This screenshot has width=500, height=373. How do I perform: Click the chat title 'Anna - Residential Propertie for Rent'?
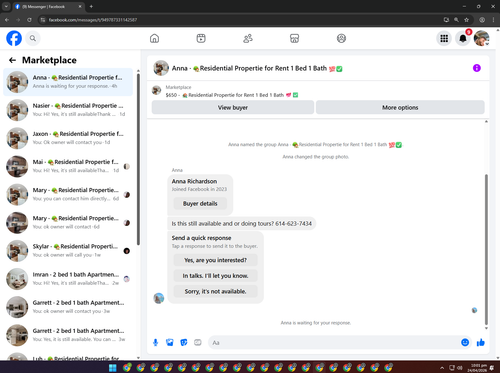click(257, 68)
